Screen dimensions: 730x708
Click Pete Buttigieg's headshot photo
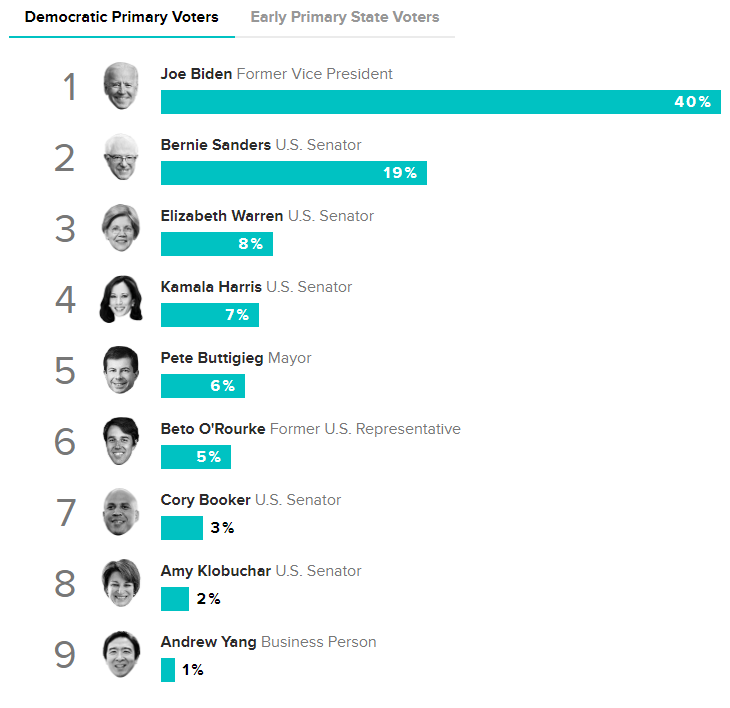tap(121, 370)
